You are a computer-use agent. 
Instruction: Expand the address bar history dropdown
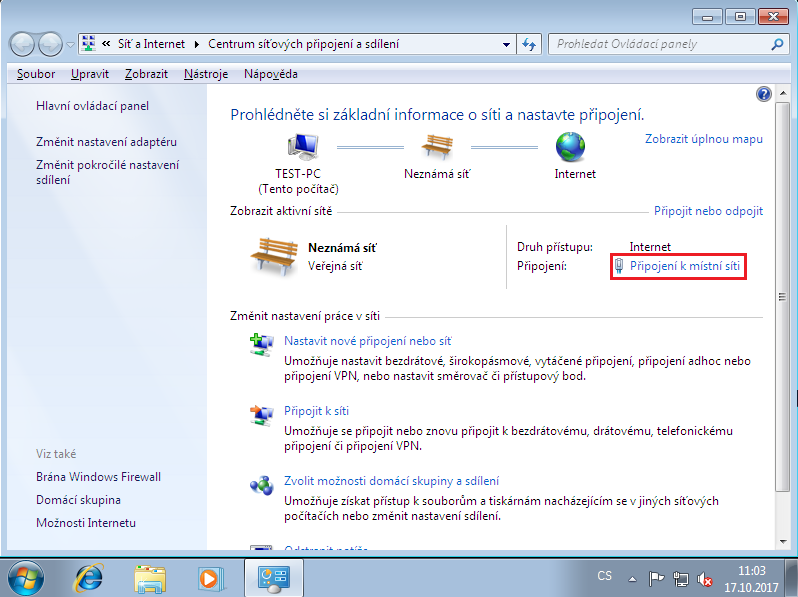click(x=504, y=45)
